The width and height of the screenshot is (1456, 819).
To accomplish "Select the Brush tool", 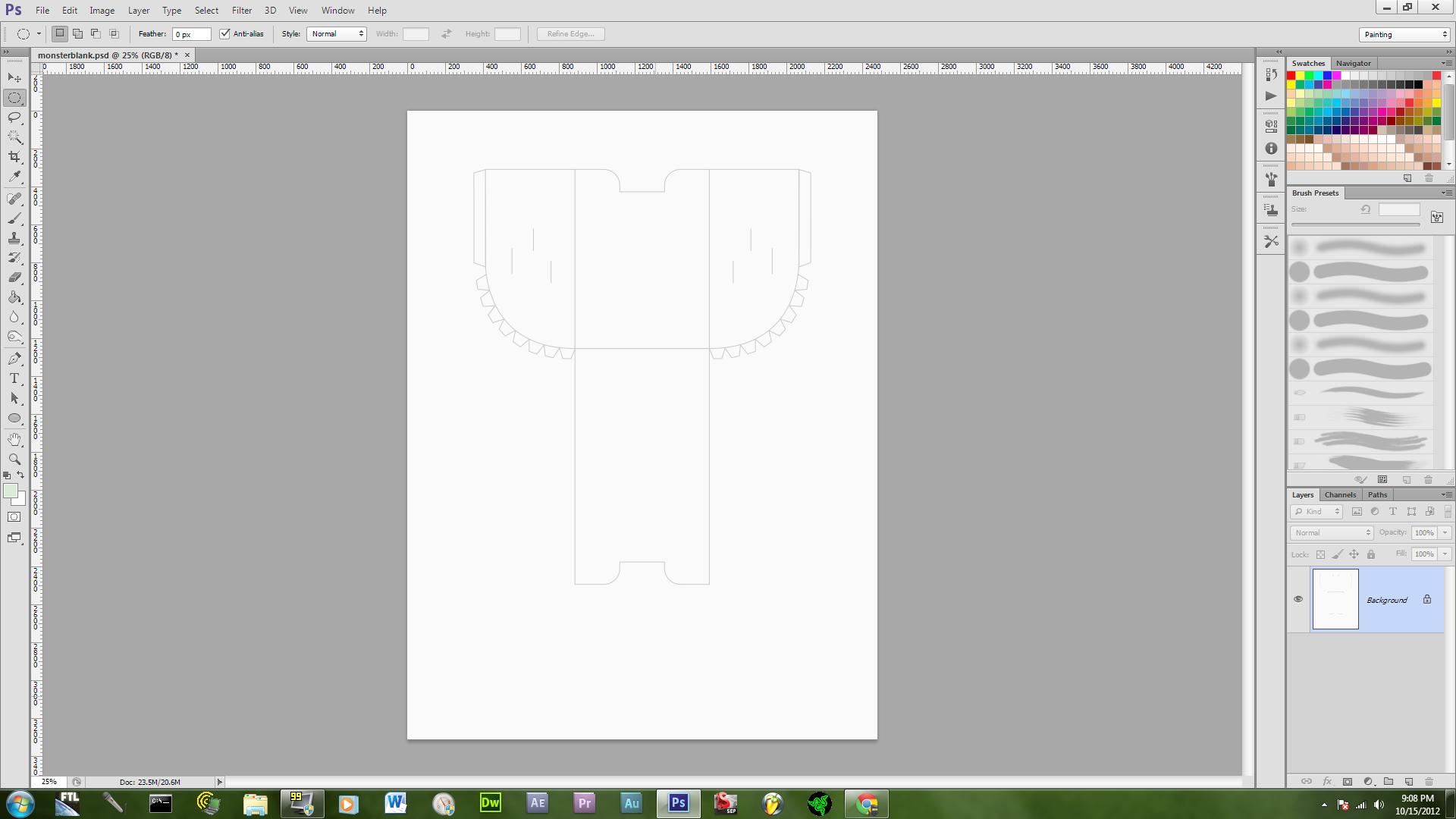I will coord(14,218).
